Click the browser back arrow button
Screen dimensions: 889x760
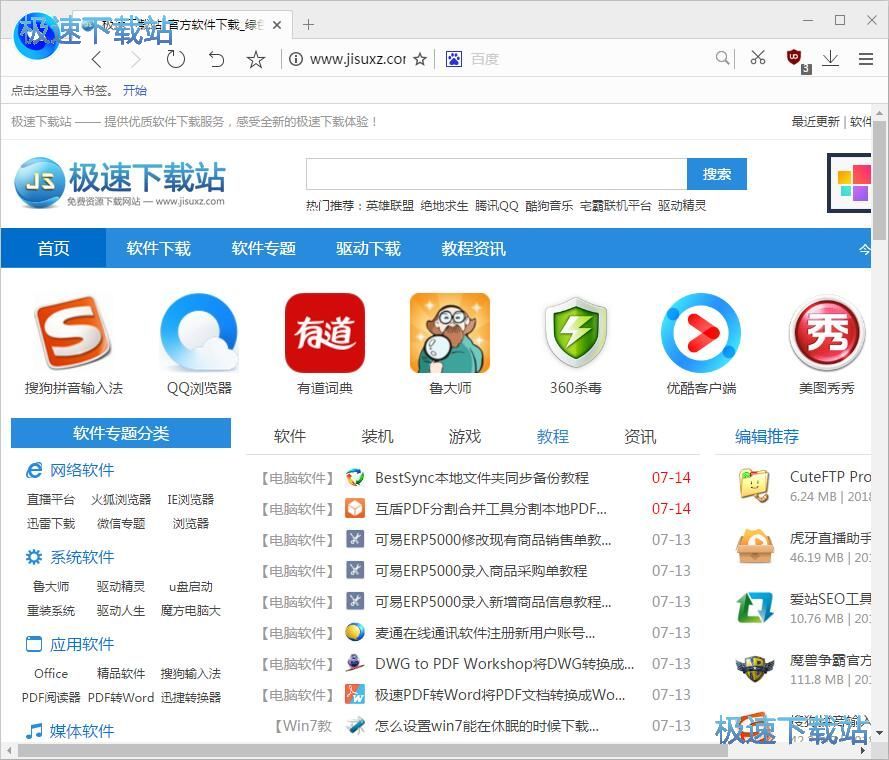[97, 59]
